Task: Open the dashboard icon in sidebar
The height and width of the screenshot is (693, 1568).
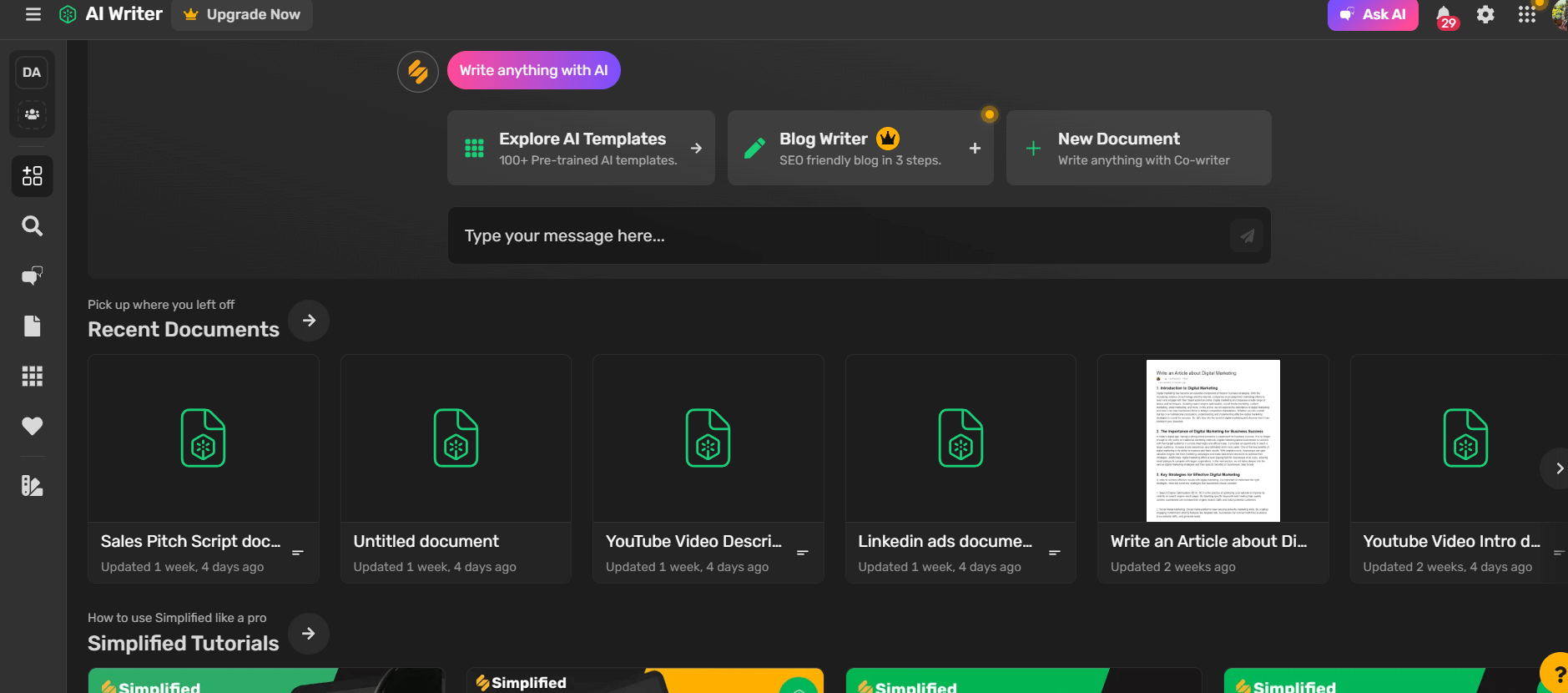Action: (x=33, y=176)
